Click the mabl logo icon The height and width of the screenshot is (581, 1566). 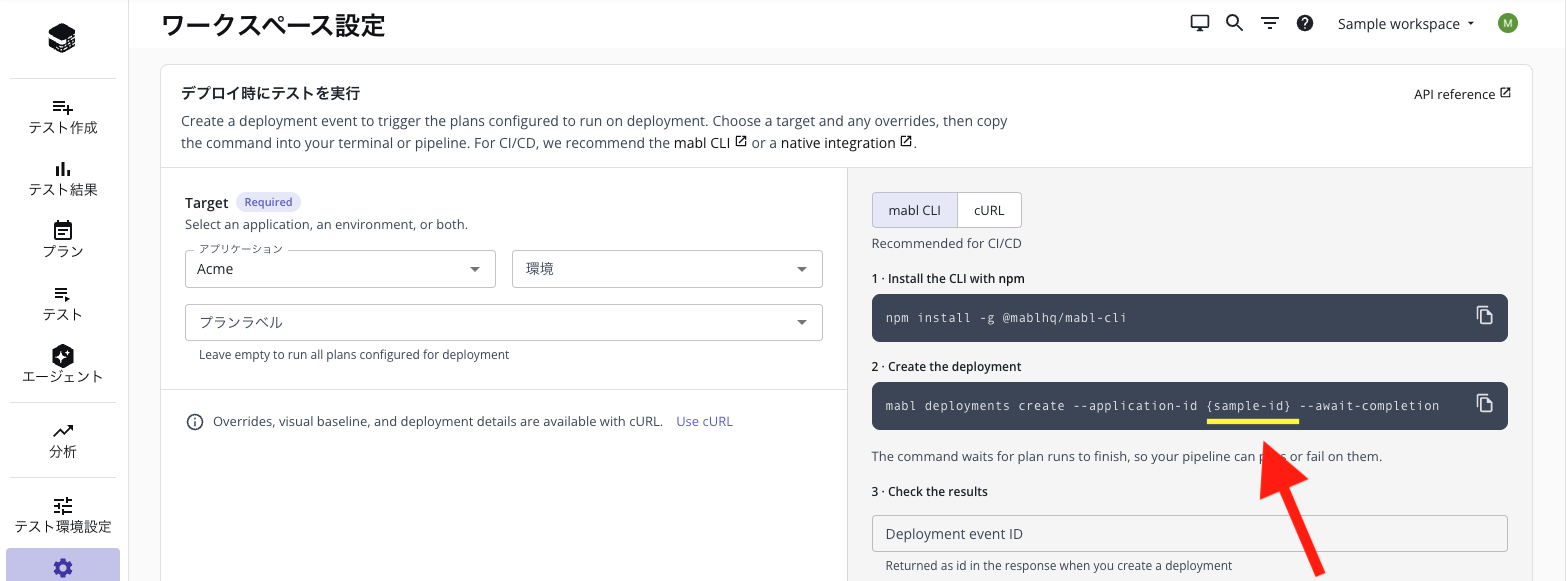click(x=62, y=39)
